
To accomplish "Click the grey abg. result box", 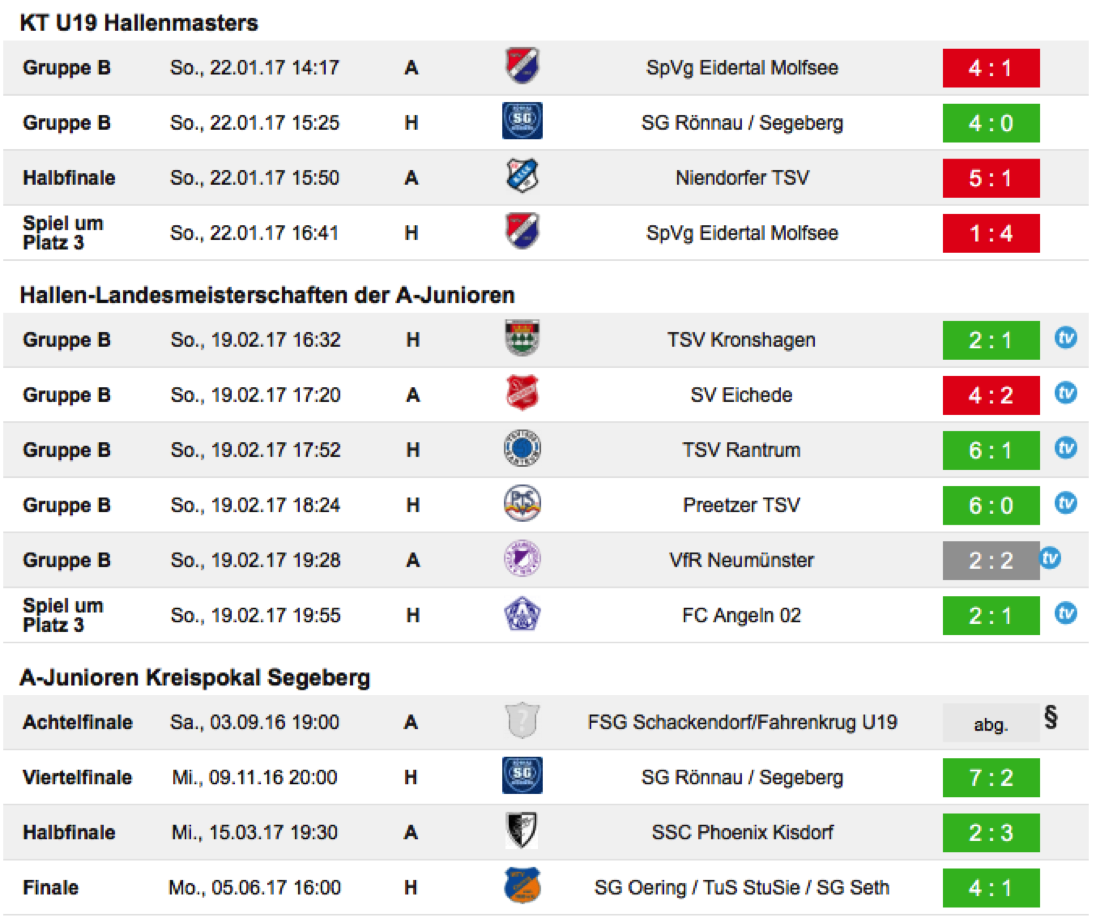I will coord(991,723).
